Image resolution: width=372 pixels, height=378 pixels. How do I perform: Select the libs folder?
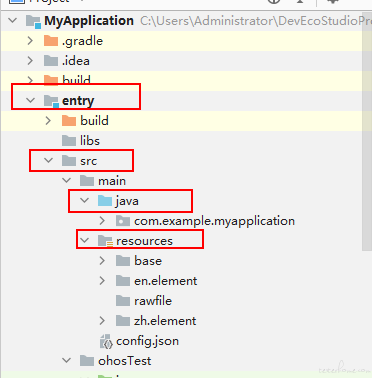coord(81,141)
